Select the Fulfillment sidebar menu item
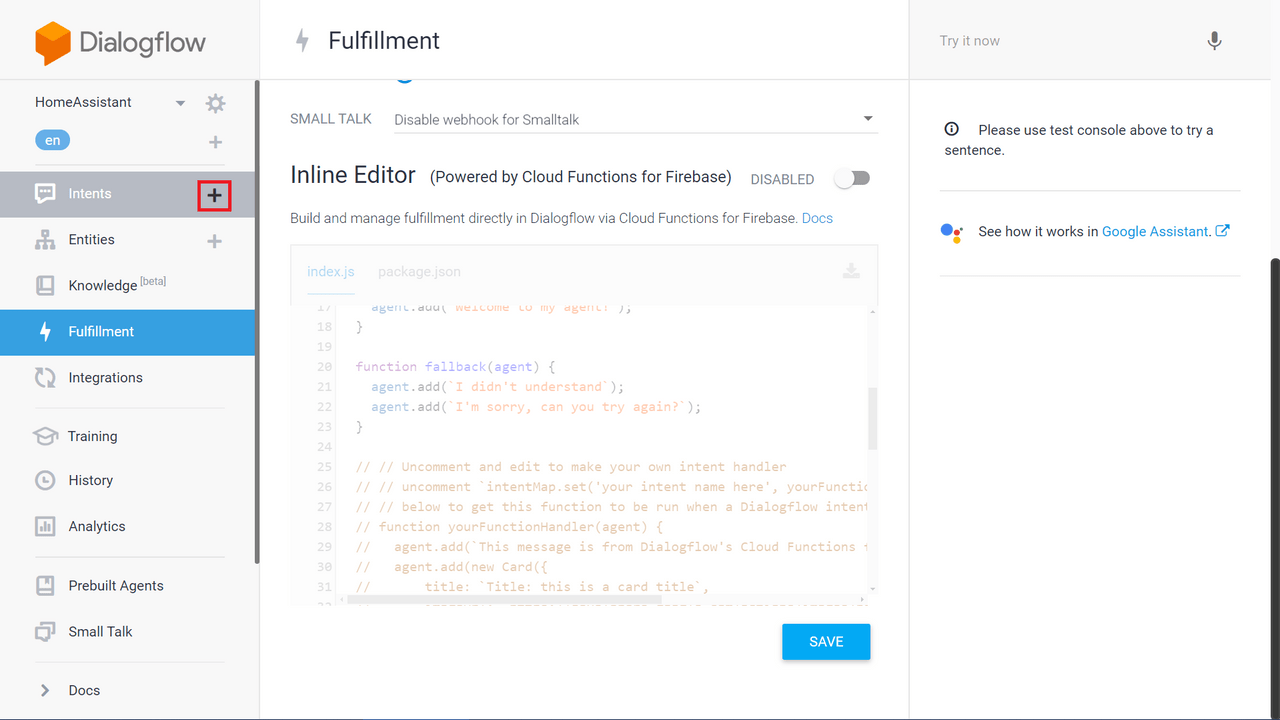Screen dimensions: 1280x720 128,332
